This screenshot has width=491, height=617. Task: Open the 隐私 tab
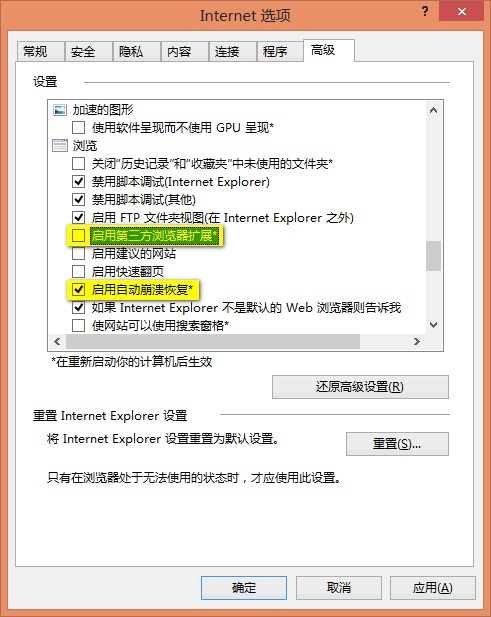click(x=137, y=52)
